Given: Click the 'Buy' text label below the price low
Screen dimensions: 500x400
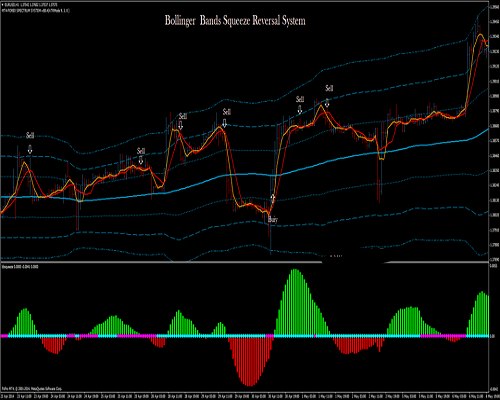Looking at the screenshot, I should (x=273, y=220).
